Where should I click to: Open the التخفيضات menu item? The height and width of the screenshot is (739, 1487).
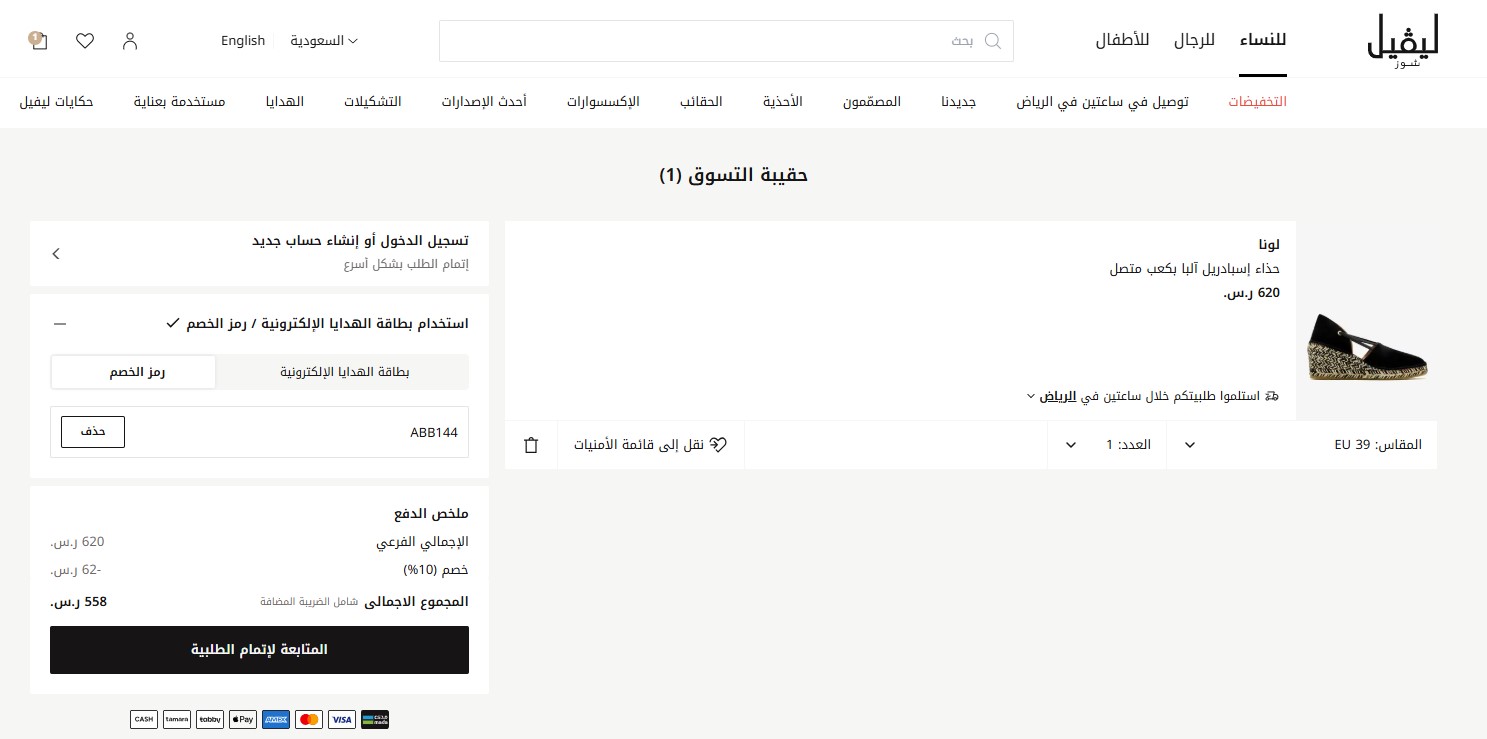1257,102
